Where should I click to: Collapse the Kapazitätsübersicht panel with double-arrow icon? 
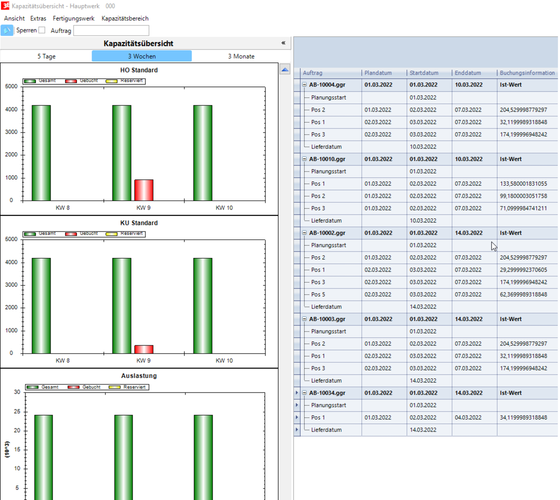click(x=283, y=43)
